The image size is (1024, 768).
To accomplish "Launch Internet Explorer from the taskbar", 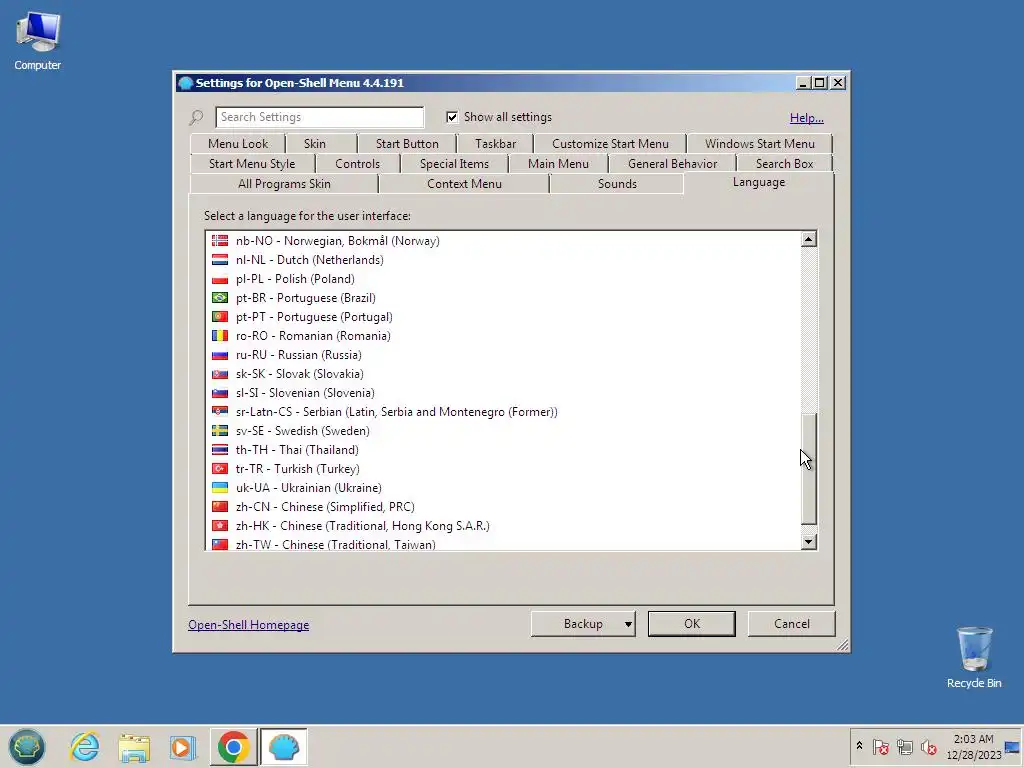I will [85, 746].
